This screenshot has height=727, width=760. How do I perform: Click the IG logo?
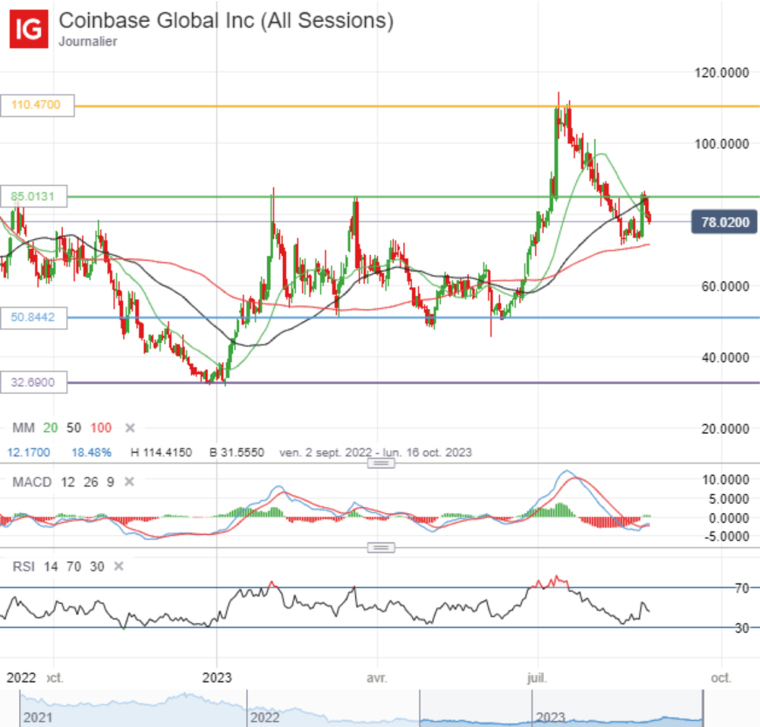[29, 29]
